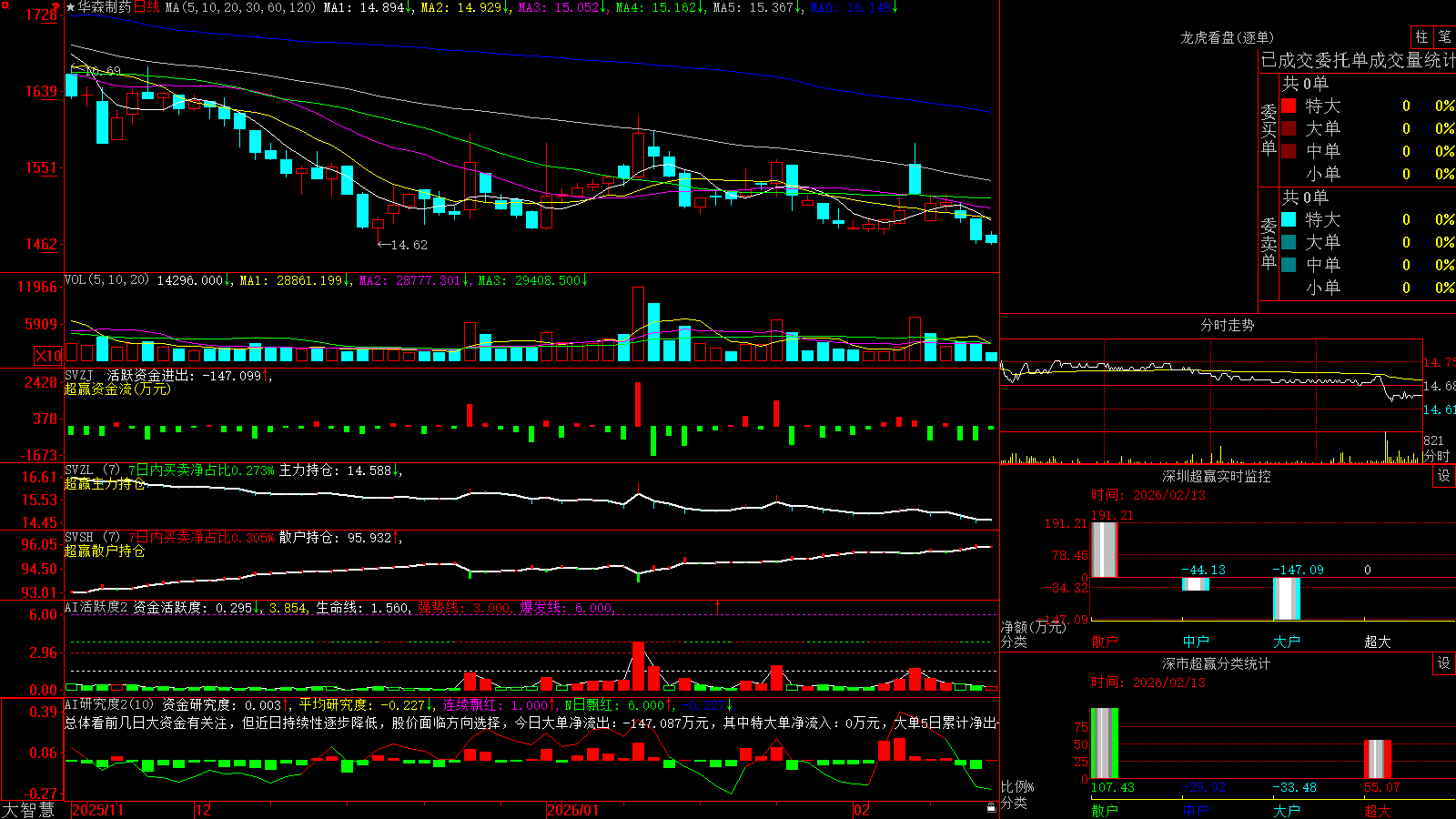Image resolution: width=1456 pixels, height=819 pixels.
Task: Click the 12 month marker on the date axis
Action: tap(204, 810)
